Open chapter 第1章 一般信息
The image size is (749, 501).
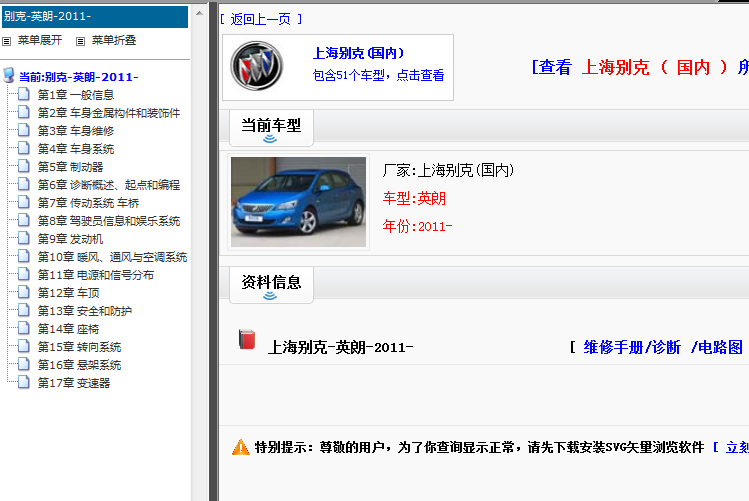[76, 95]
